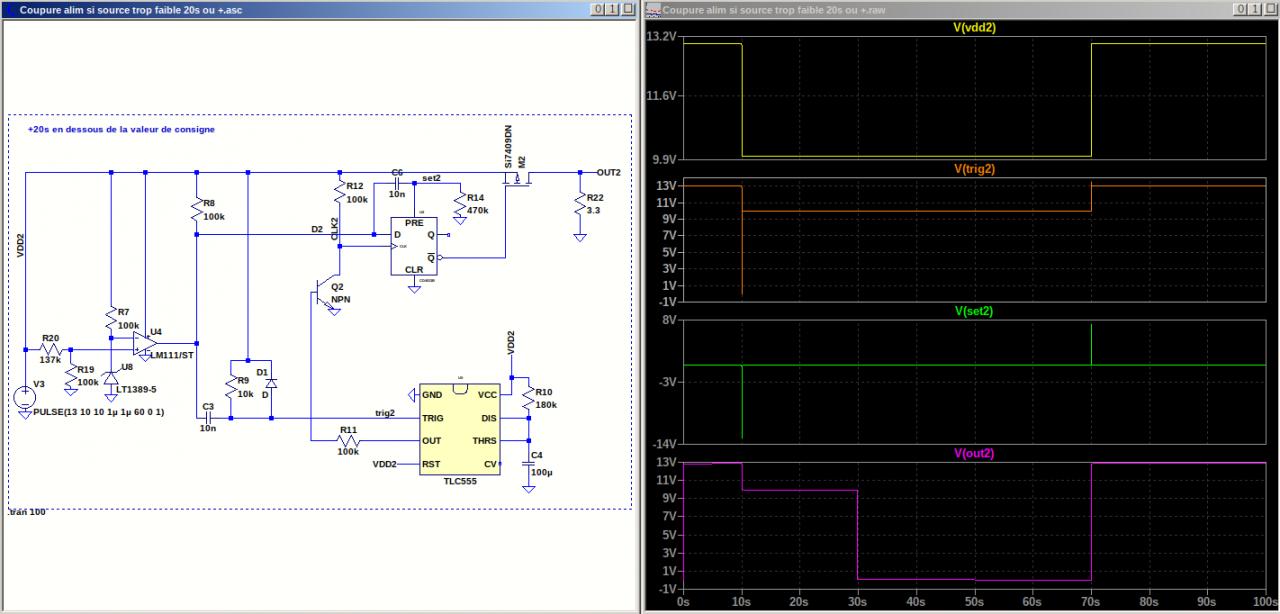The width and height of the screenshot is (1280, 614).
Task: Select the M2 Si7409DN MOSFET symbol
Action: (x=519, y=178)
